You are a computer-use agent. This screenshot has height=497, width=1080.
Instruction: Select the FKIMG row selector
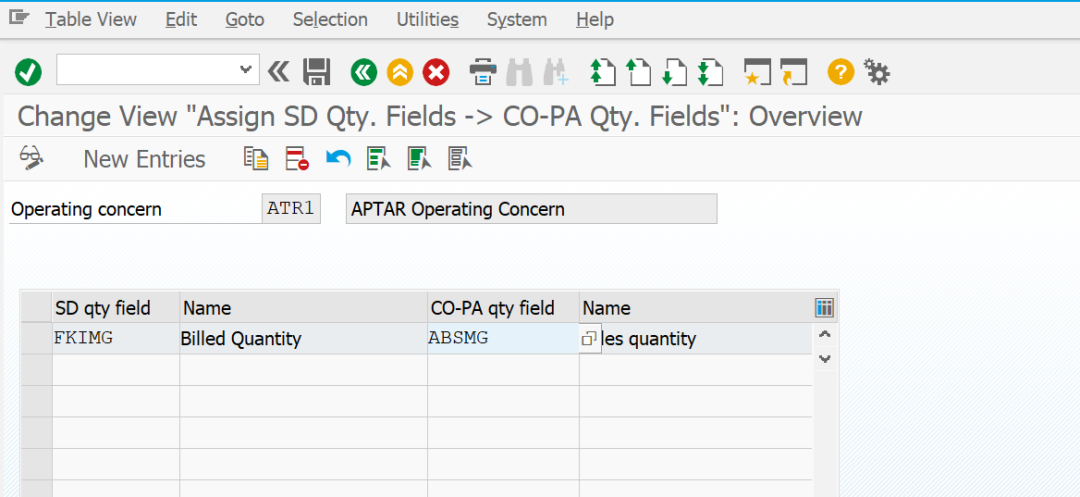click(x=36, y=339)
